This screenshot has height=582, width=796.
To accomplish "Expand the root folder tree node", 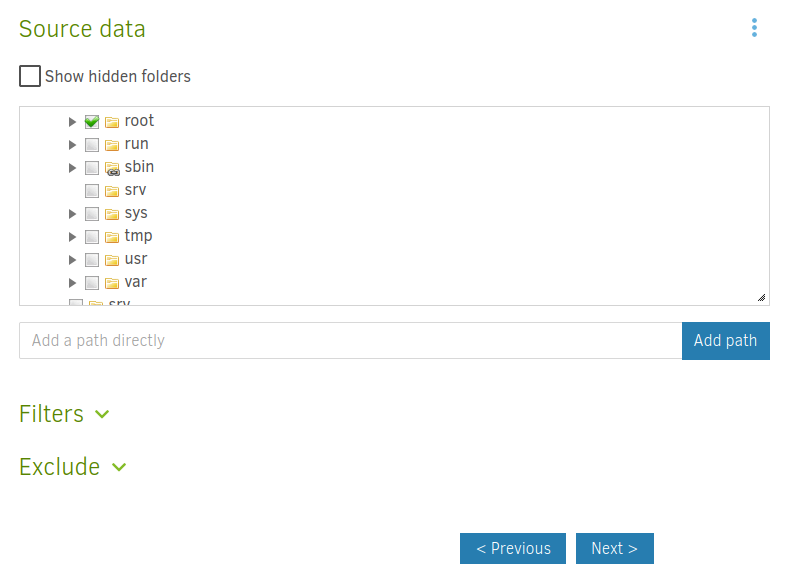I will tap(72, 122).
